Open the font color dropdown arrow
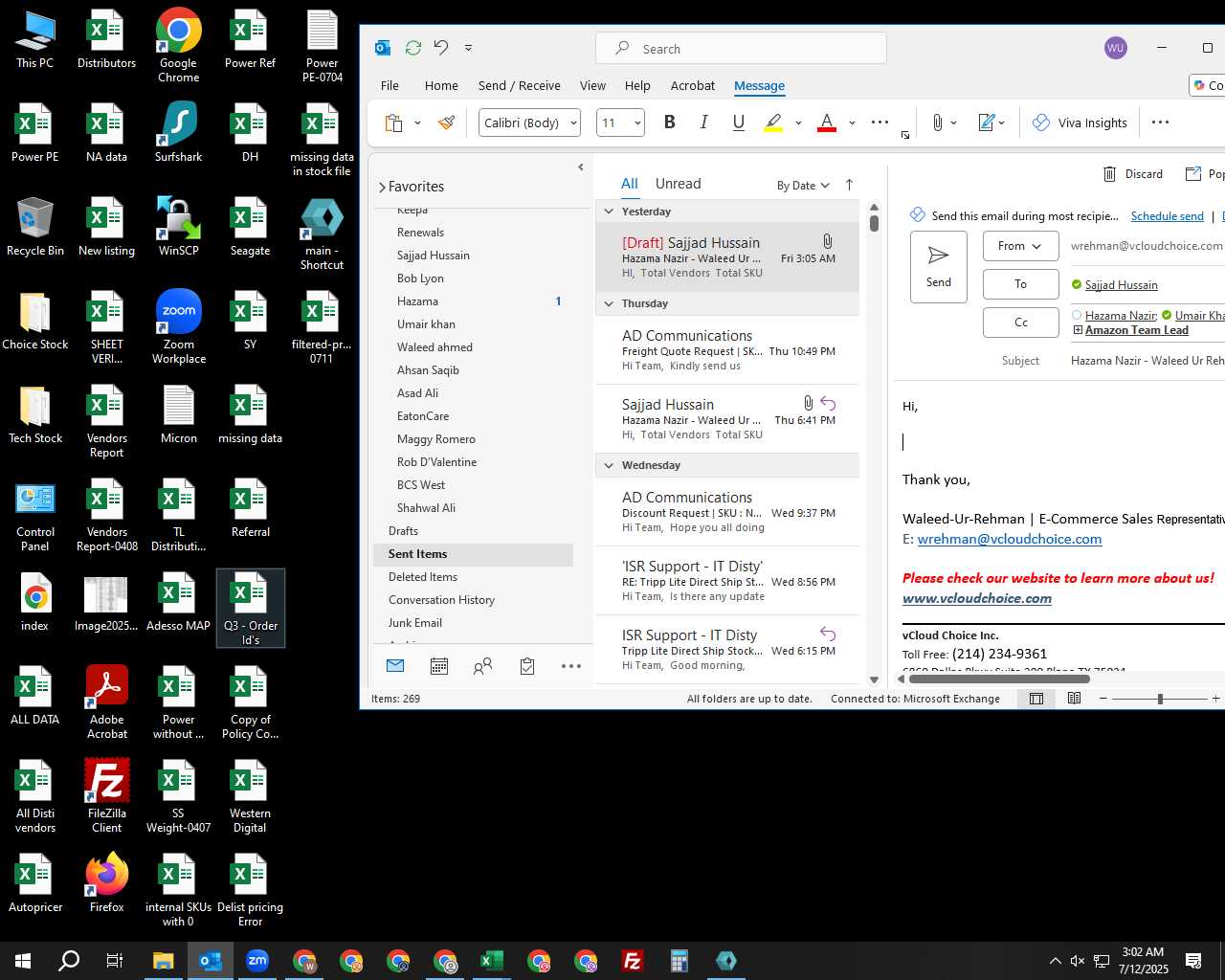Screen dimensions: 1225x980 852,122
